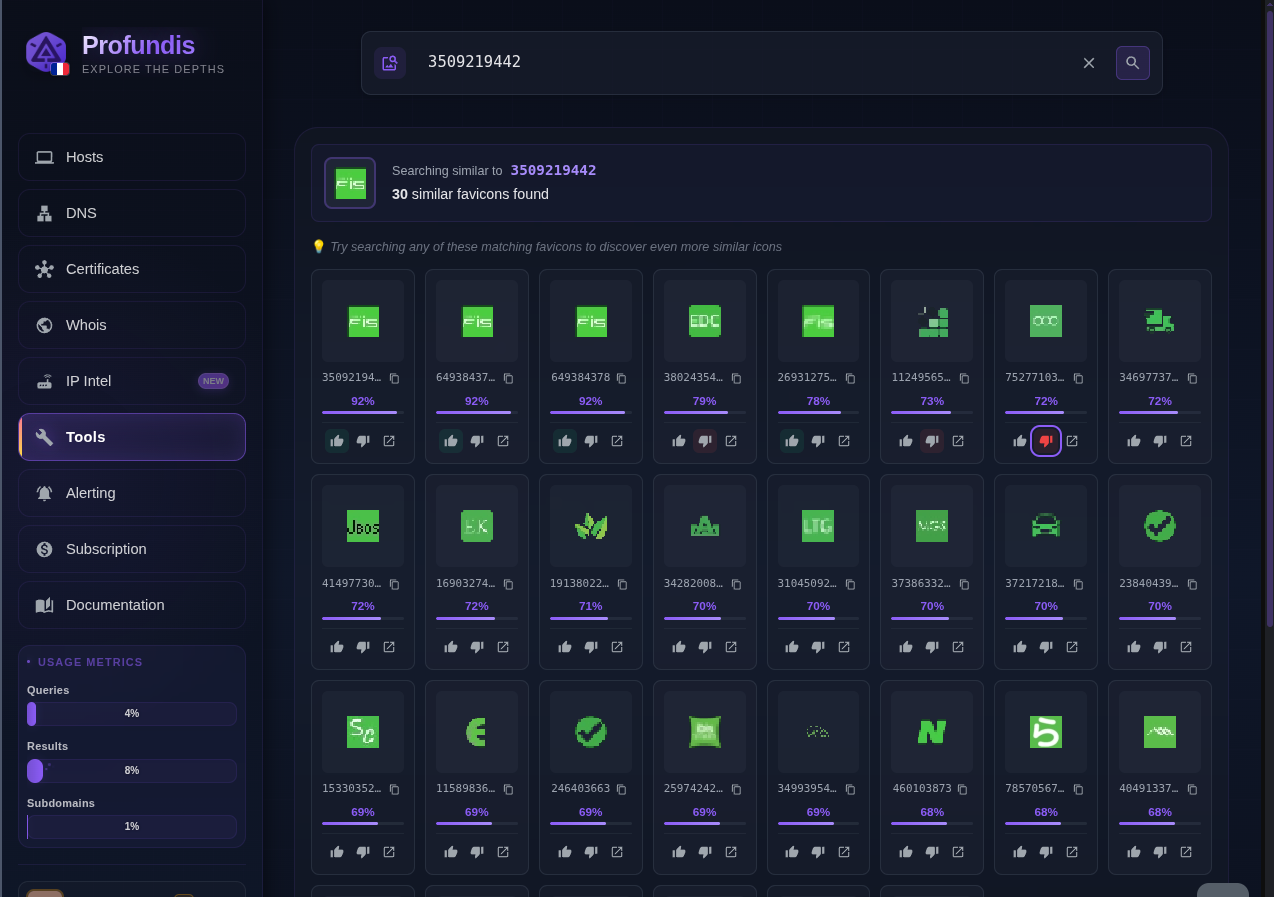Copy the hash 649384378
1274x897 pixels.
[621, 378]
